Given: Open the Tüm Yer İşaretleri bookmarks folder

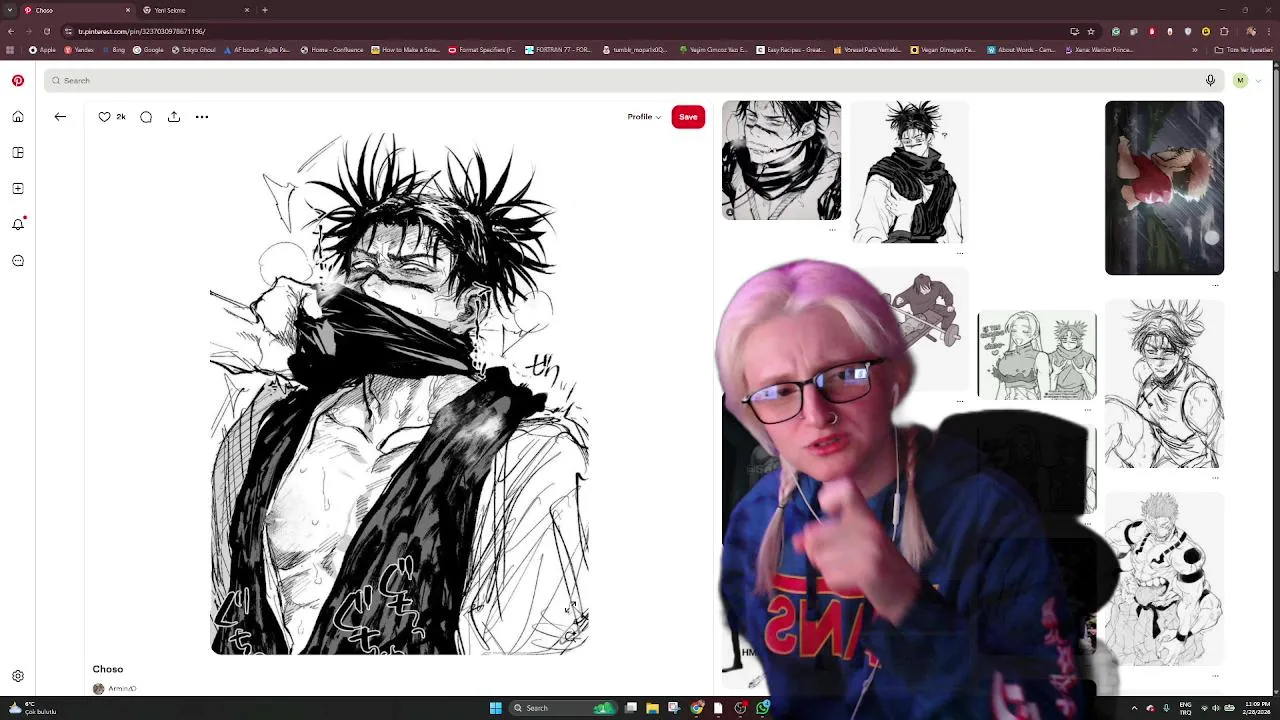Looking at the screenshot, I should (1244, 50).
